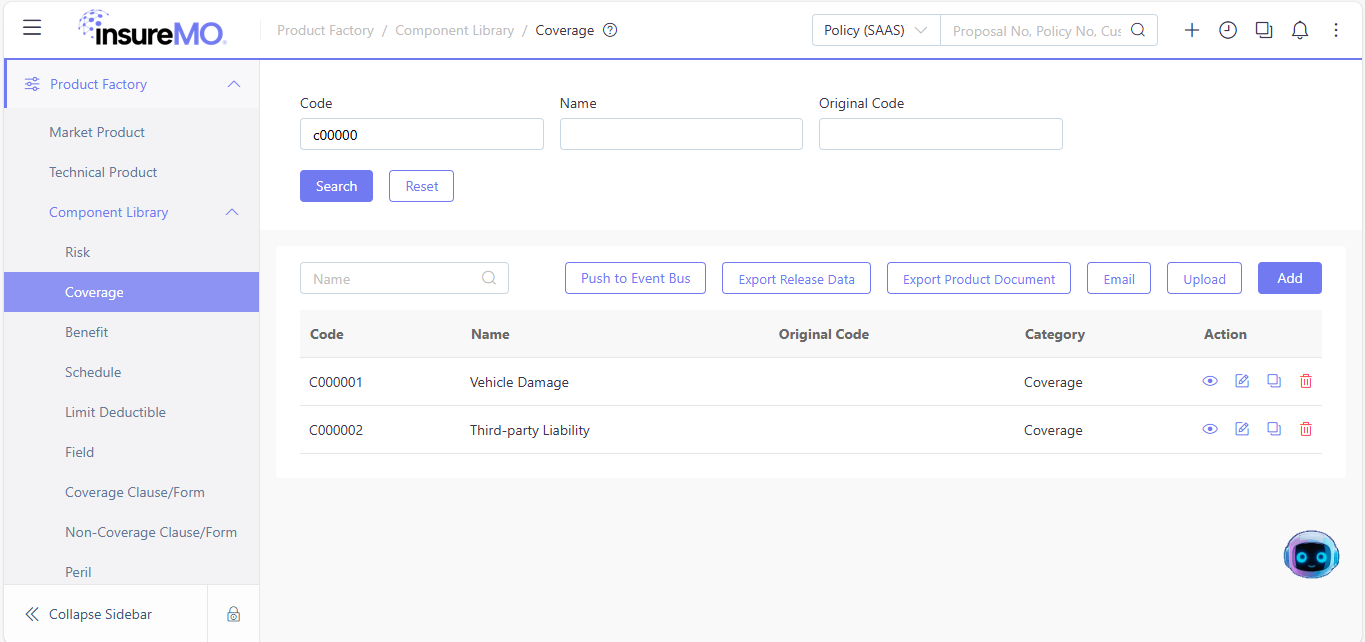This screenshot has height=642, width=1365.
Task: Go to Product Factory breadcrumb
Action: (x=325, y=30)
